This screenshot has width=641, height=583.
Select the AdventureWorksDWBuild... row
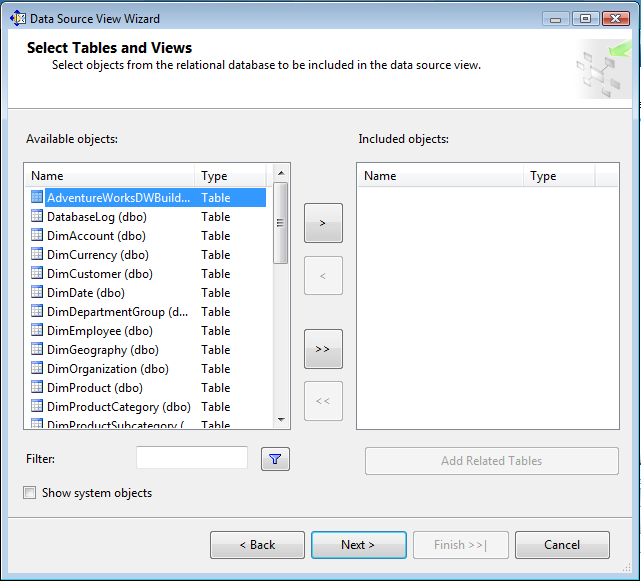[x=148, y=197]
